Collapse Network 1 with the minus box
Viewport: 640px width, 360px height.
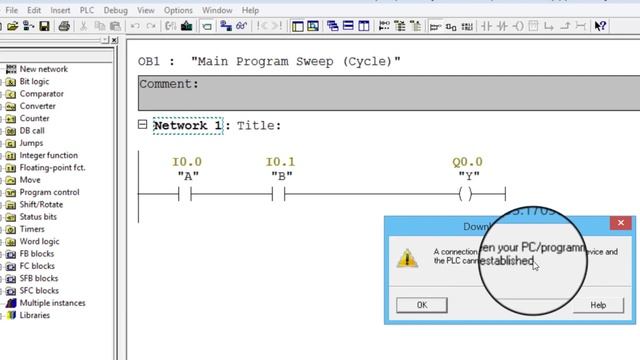(142, 124)
